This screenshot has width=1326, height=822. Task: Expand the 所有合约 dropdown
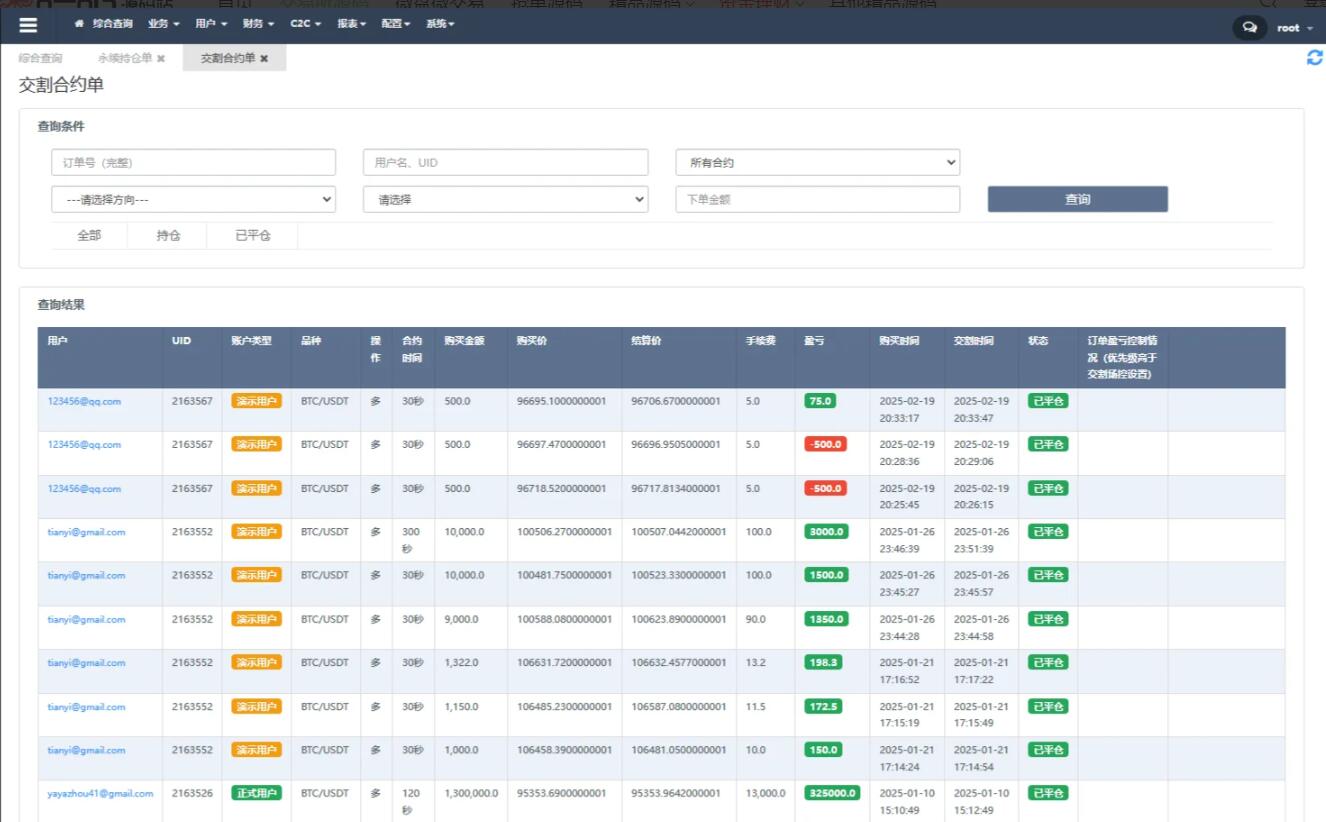tap(817, 162)
